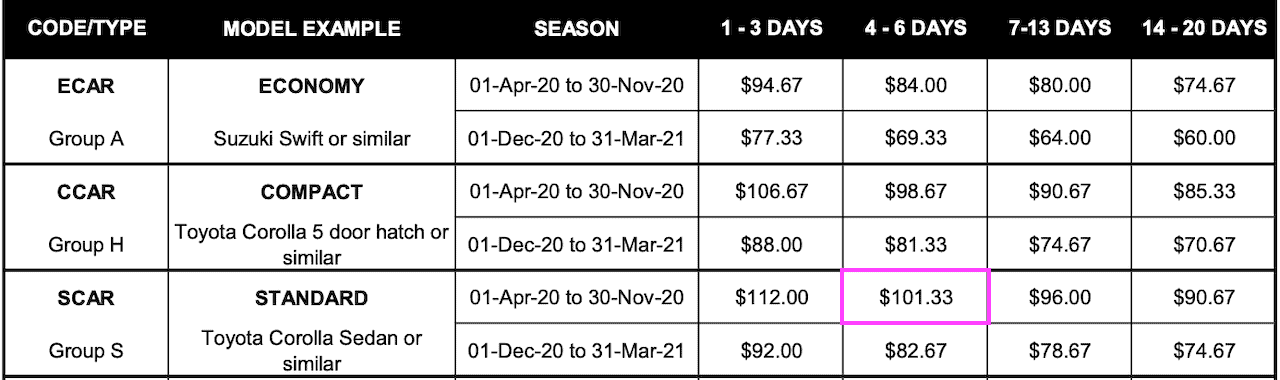The height and width of the screenshot is (380, 1280).
Task: Click the CODE/TYPE column header
Action: (x=85, y=28)
